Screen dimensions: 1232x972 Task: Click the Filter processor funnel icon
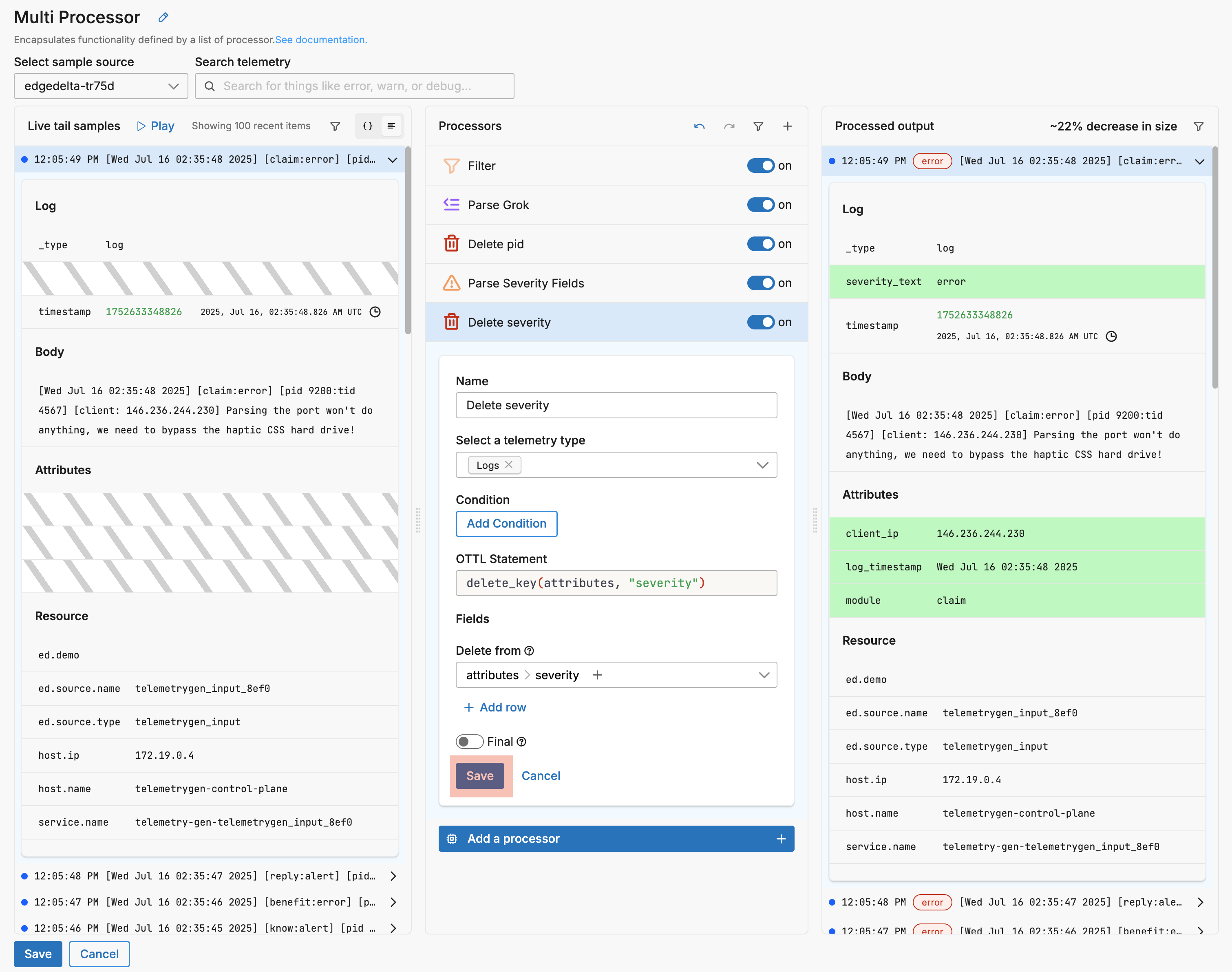[x=451, y=166]
